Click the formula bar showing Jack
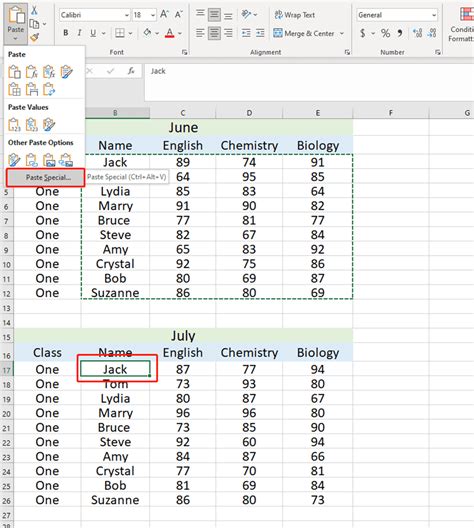The height and width of the screenshot is (528, 474). [x=309, y=82]
